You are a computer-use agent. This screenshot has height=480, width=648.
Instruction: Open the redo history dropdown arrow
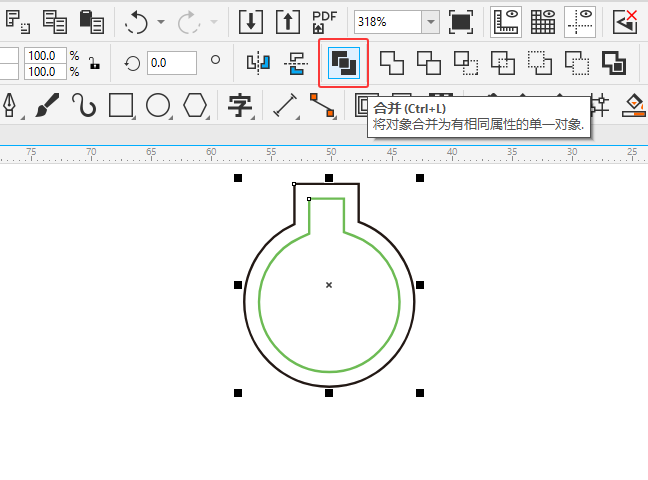214,21
